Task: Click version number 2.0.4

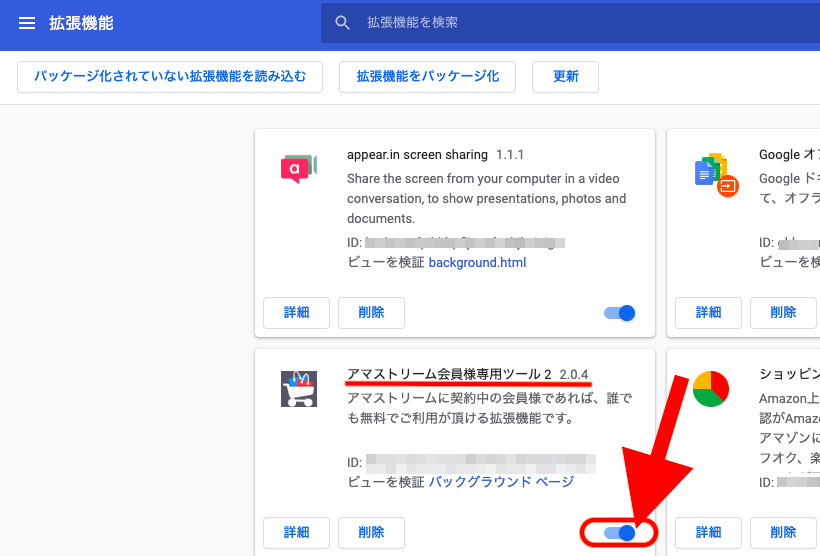Action: 574,375
